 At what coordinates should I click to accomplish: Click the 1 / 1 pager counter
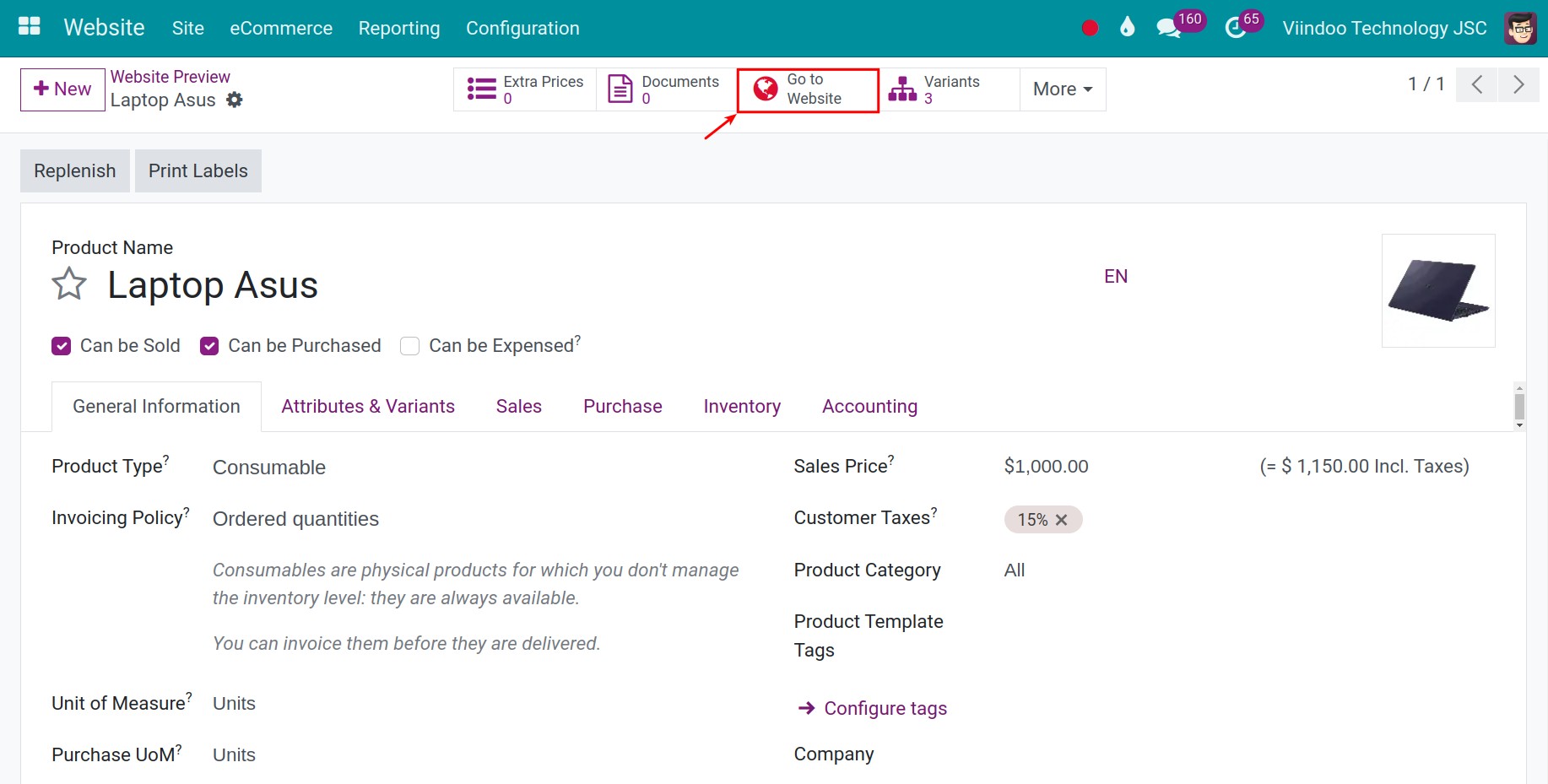coord(1426,84)
